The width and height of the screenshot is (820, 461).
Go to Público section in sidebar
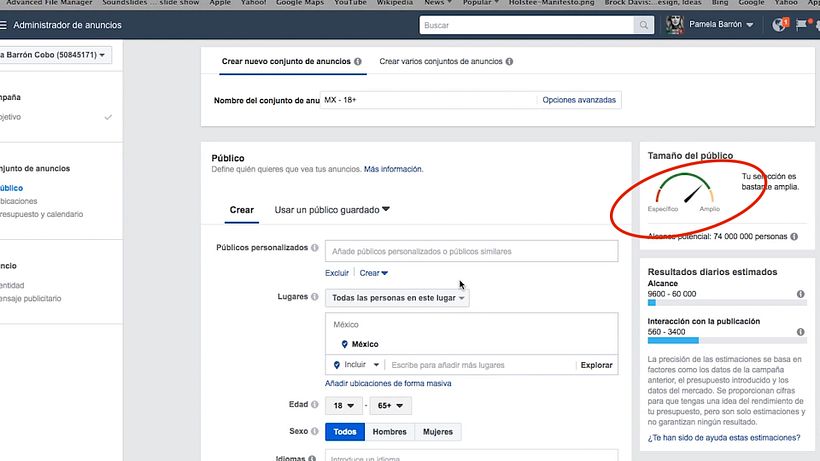(x=11, y=188)
